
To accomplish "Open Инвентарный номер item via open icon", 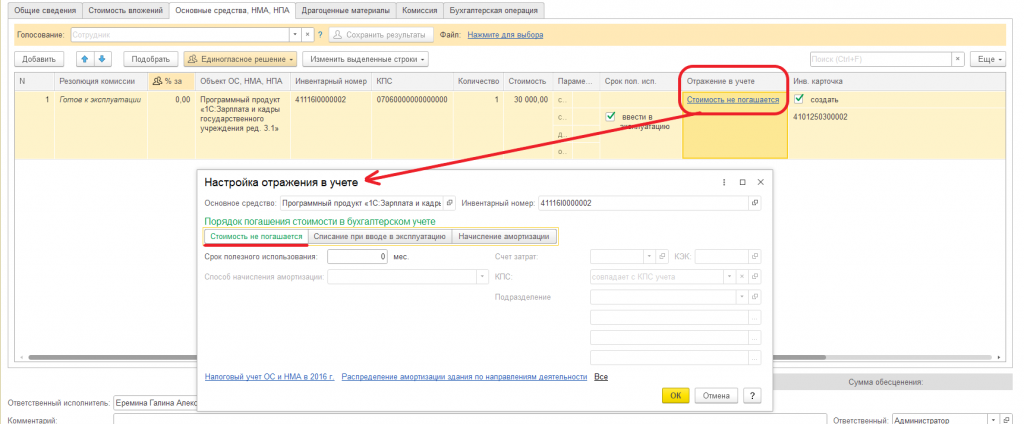I will pos(755,203).
